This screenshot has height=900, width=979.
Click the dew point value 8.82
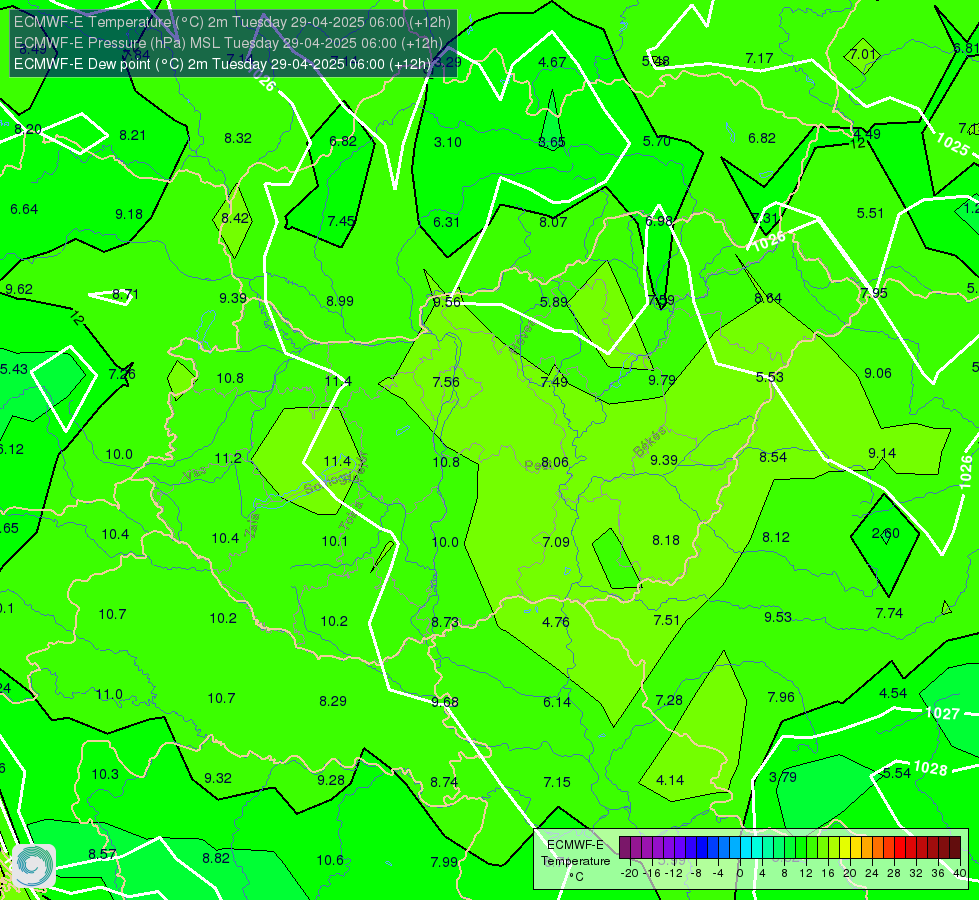click(216, 858)
